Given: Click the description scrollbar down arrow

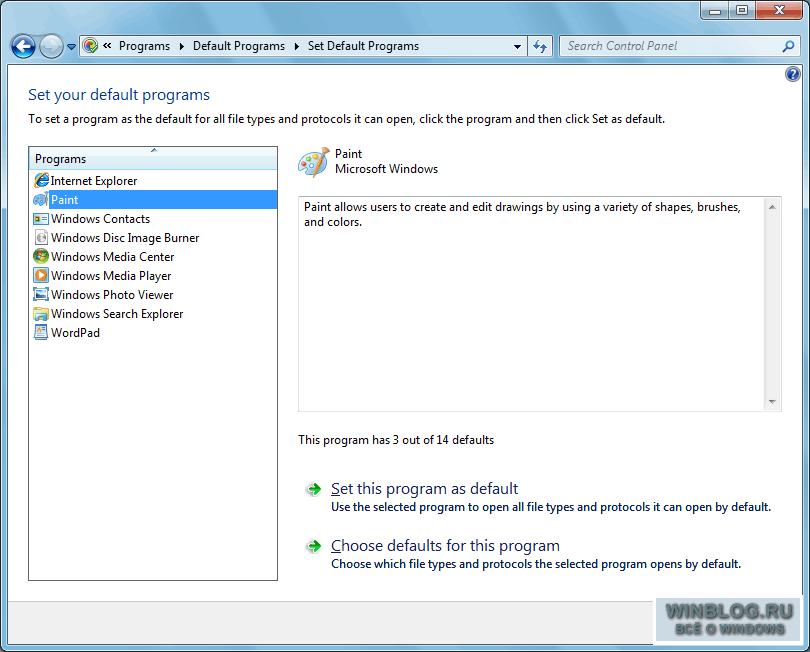Looking at the screenshot, I should pyautogui.click(x=772, y=401).
